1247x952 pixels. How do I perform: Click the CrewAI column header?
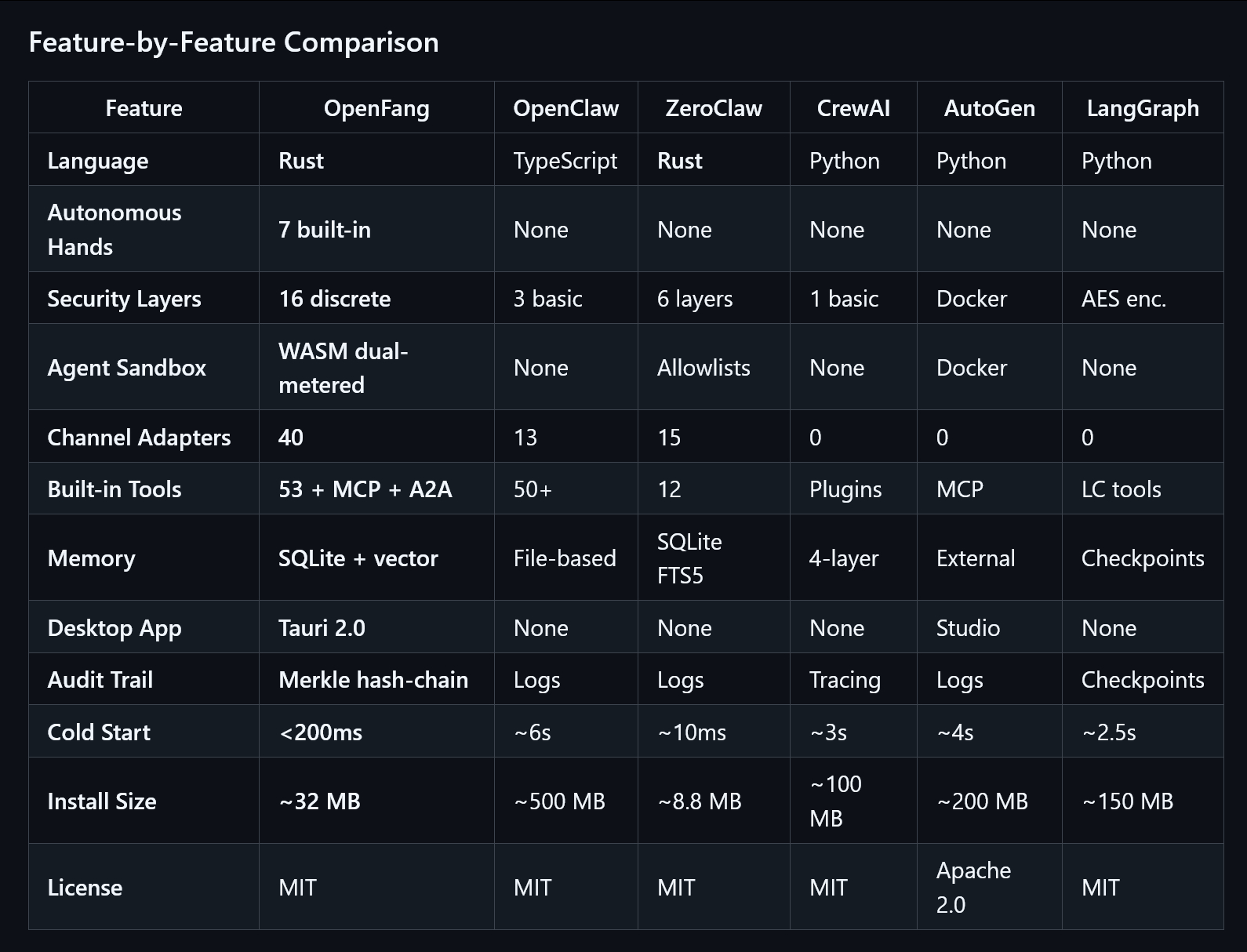click(853, 108)
